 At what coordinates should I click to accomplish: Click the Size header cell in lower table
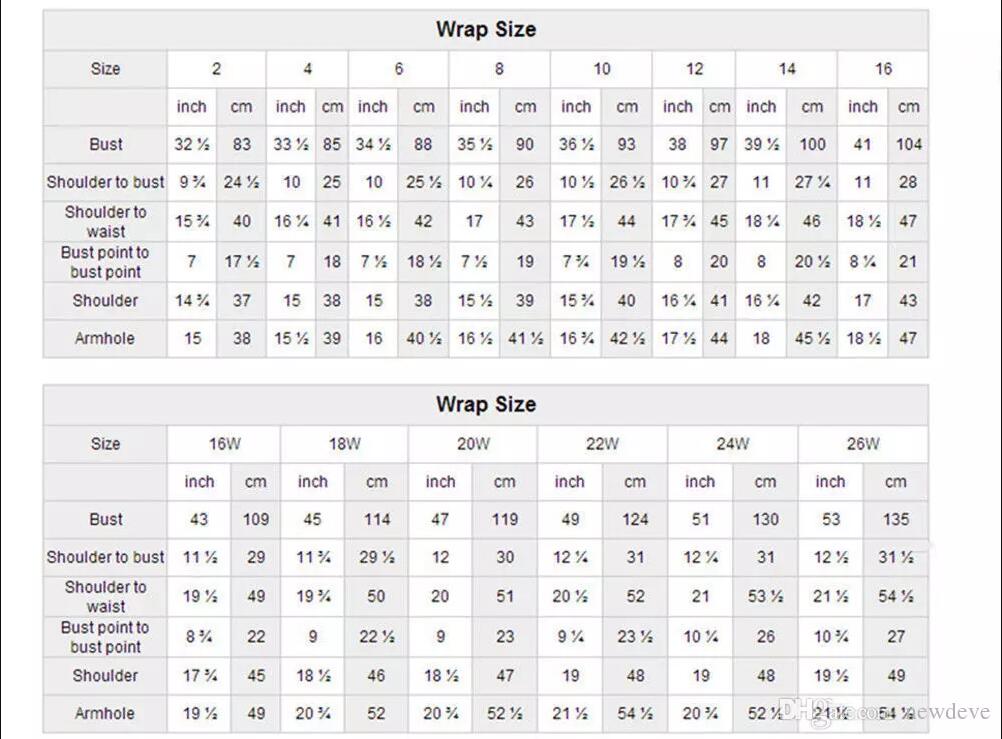click(105, 444)
